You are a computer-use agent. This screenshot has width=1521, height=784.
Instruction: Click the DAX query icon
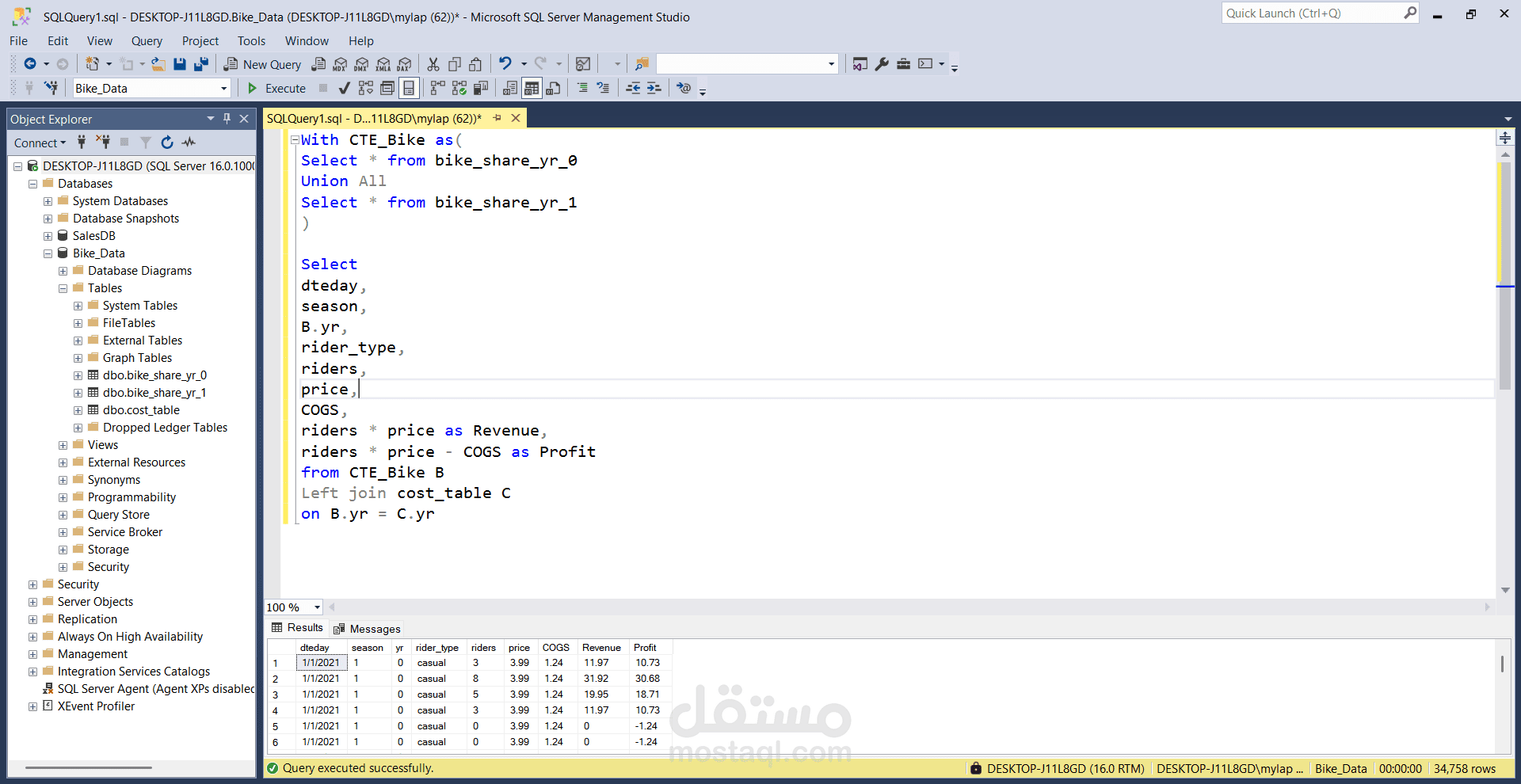coord(404,64)
